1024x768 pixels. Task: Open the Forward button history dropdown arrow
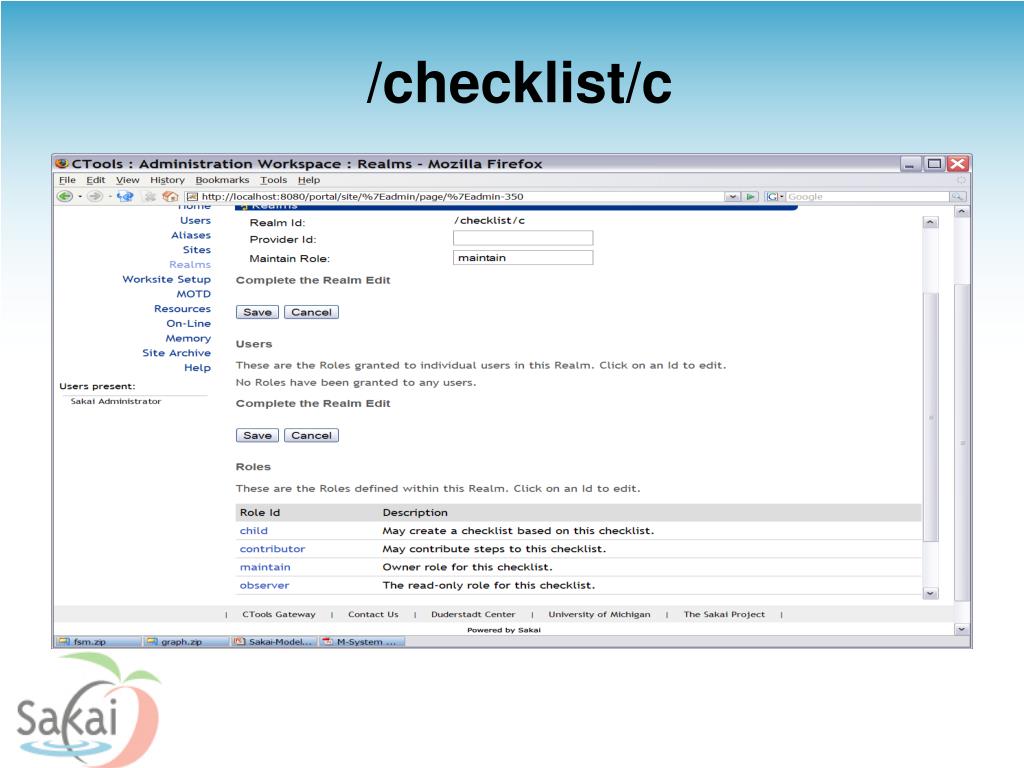[110, 197]
